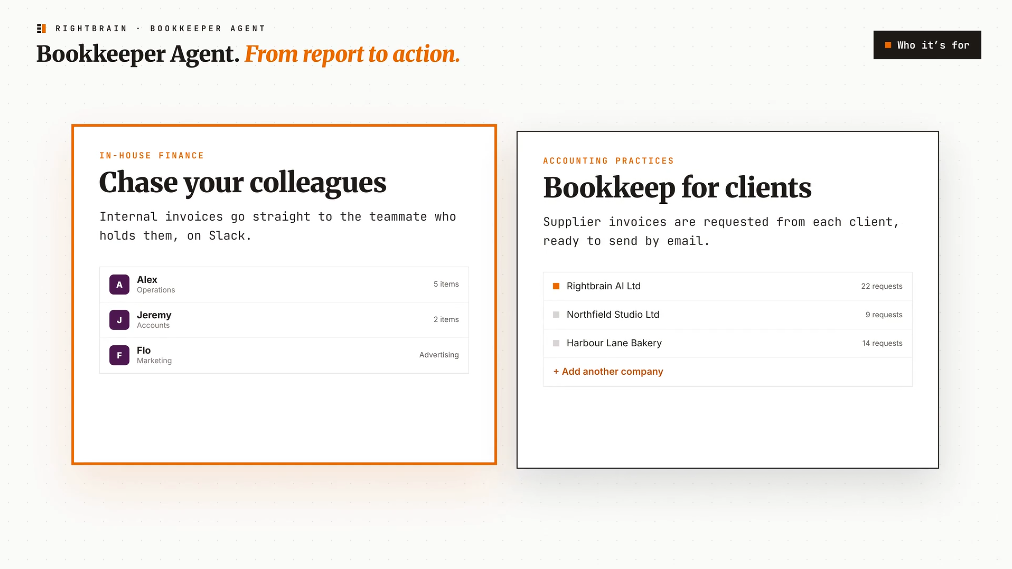
Task: Open the Rightbrain AI Ltd company name
Action: click(603, 286)
